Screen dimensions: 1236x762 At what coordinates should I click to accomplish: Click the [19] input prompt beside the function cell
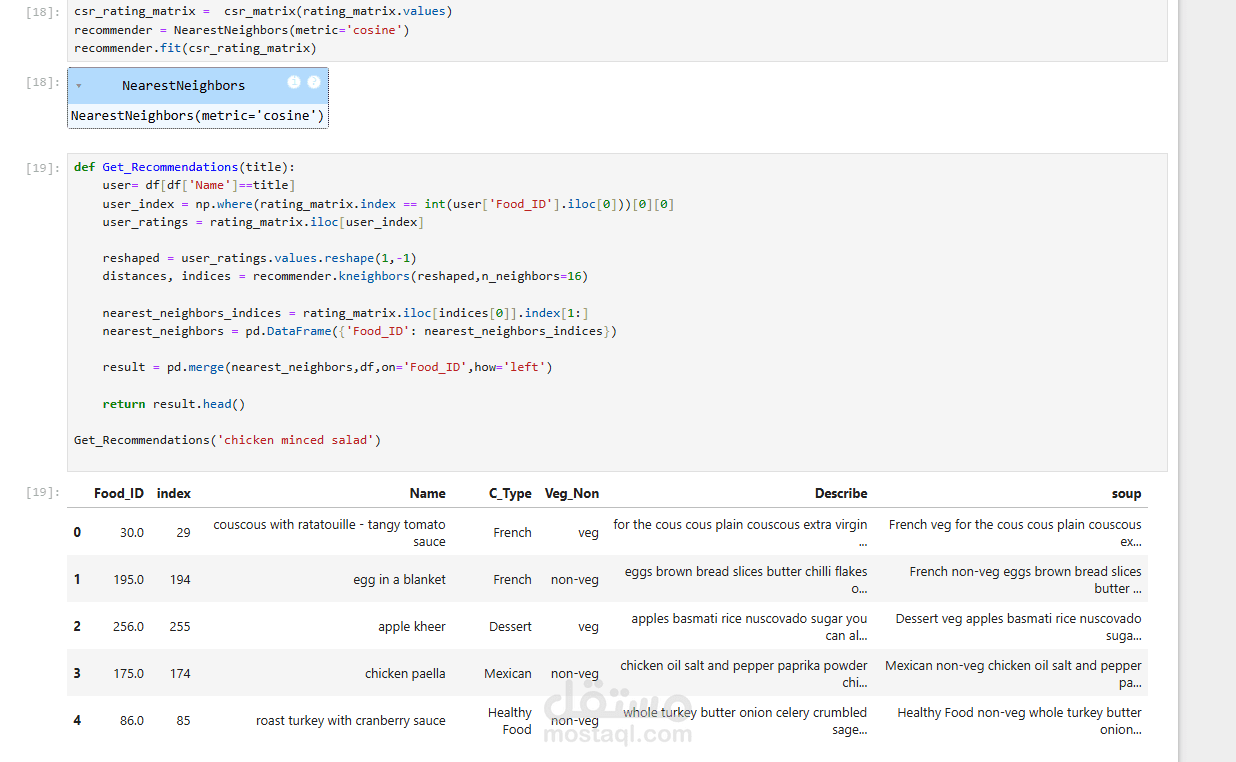[43, 168]
